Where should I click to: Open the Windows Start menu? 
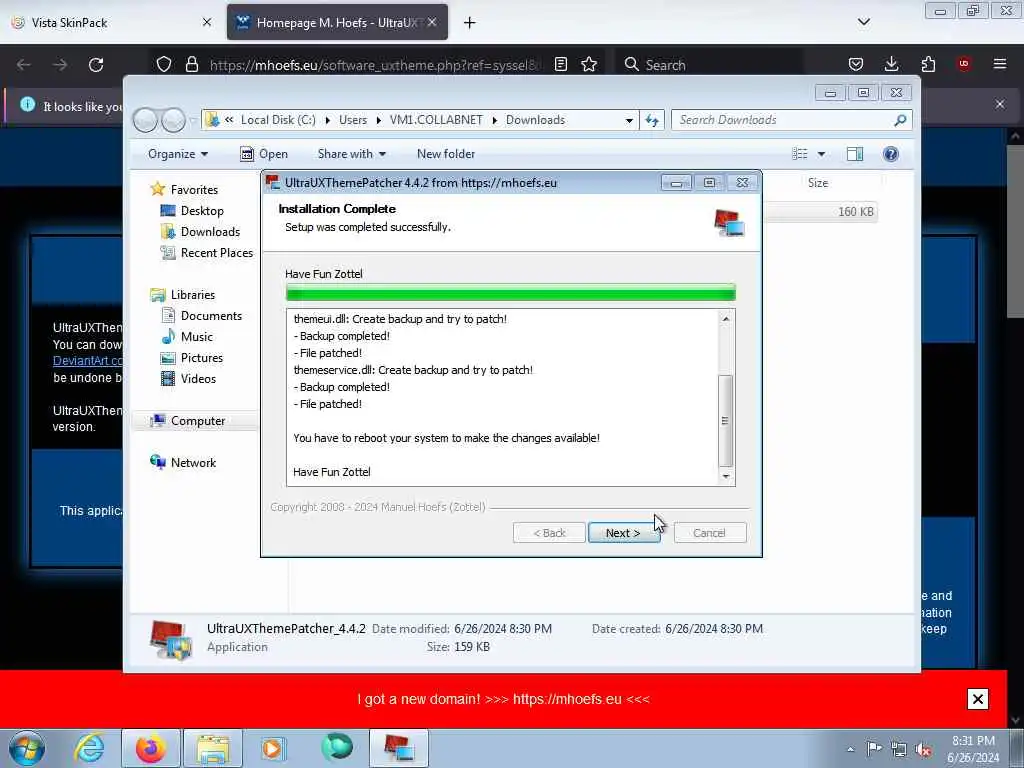click(26, 748)
